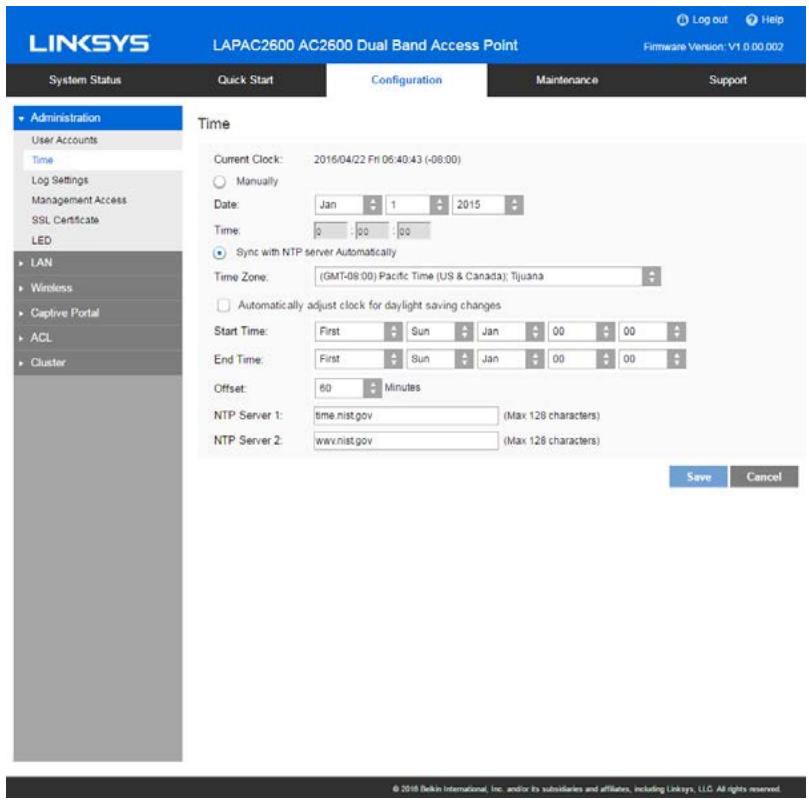Click the NTP Server 2 input field
Image resolution: width=809 pixels, height=800 pixels.
point(406,441)
